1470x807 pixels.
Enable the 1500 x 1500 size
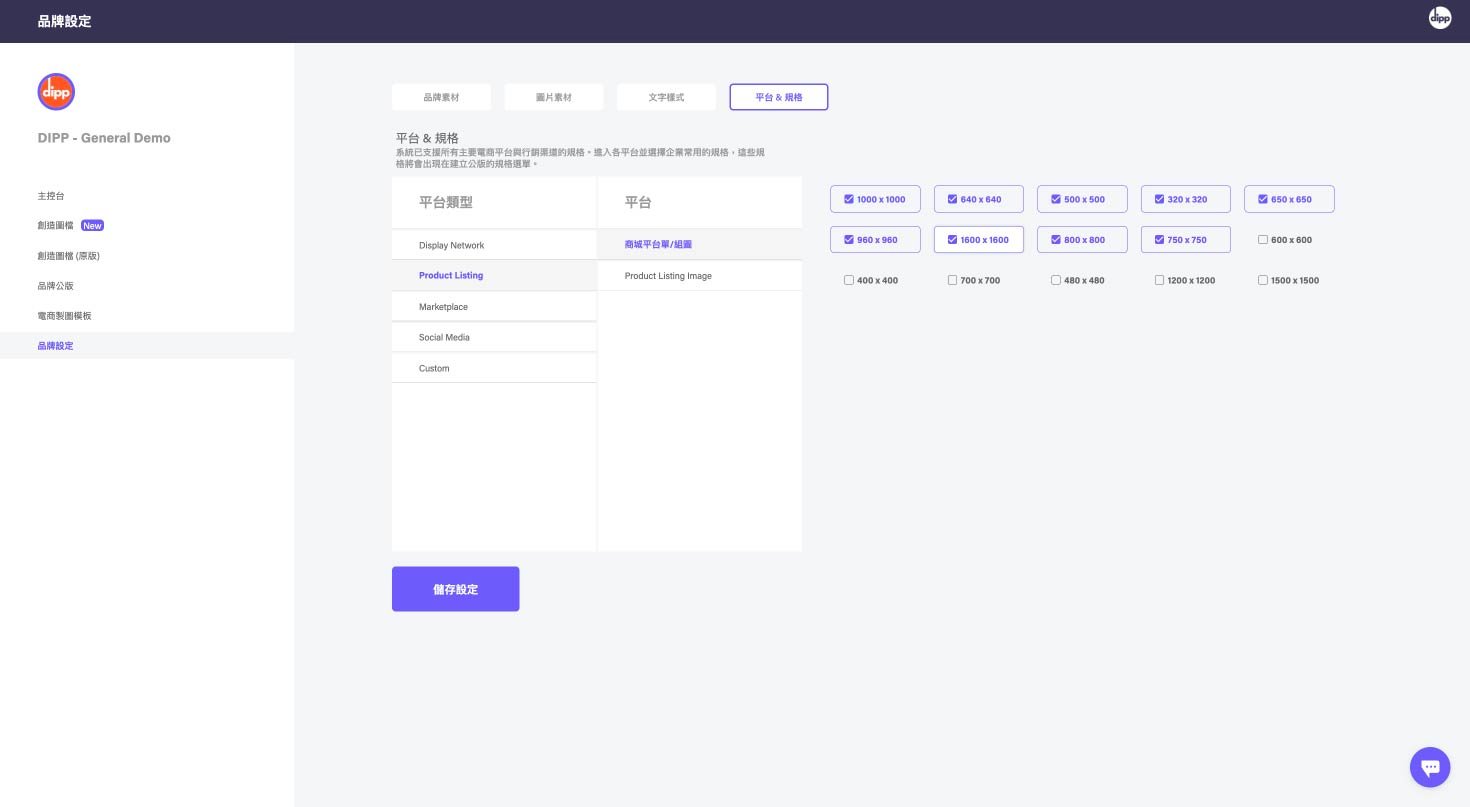point(1263,280)
